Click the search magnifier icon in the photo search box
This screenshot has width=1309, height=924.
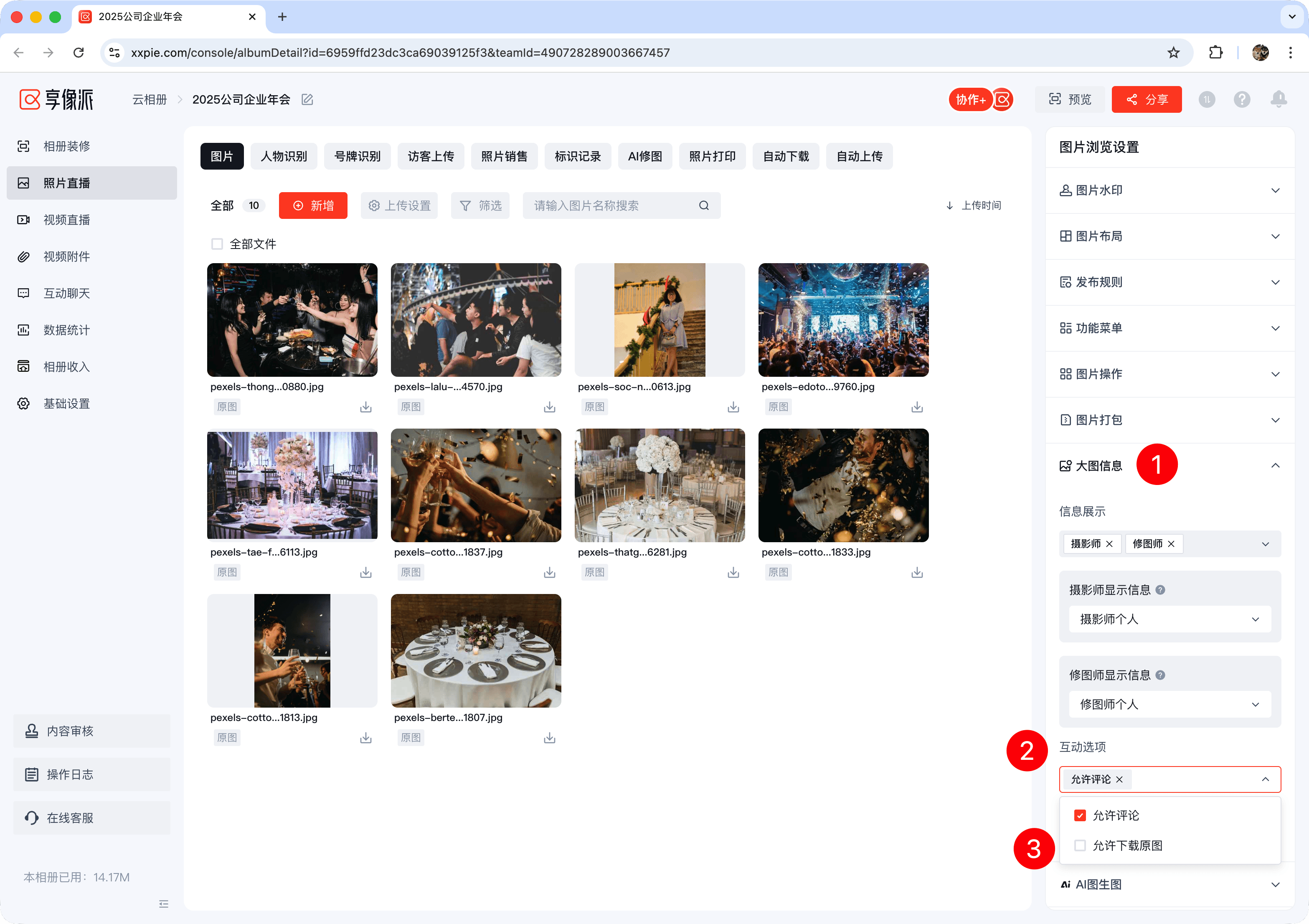pos(704,206)
